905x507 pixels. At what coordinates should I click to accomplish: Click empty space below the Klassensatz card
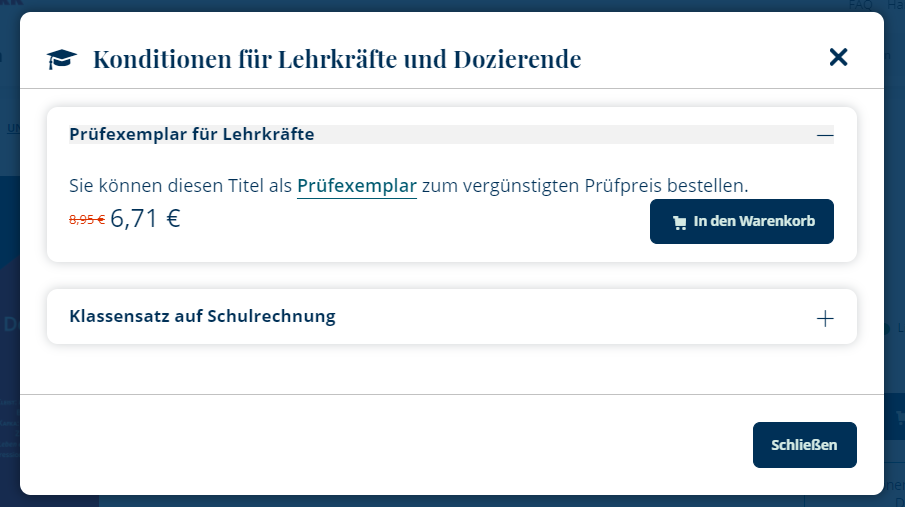click(x=450, y=370)
